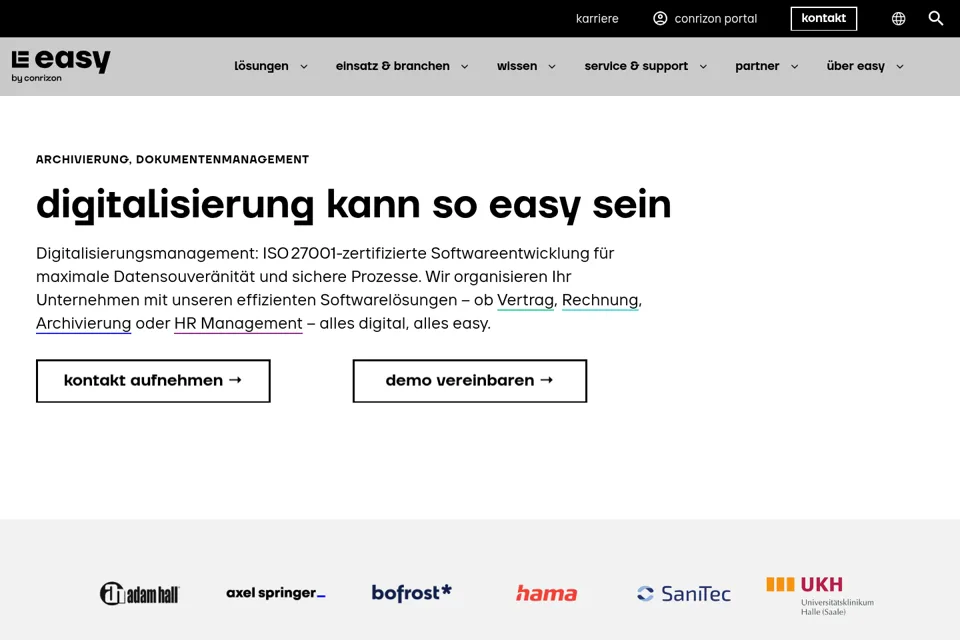Open the search magnifier icon

[x=936, y=18]
